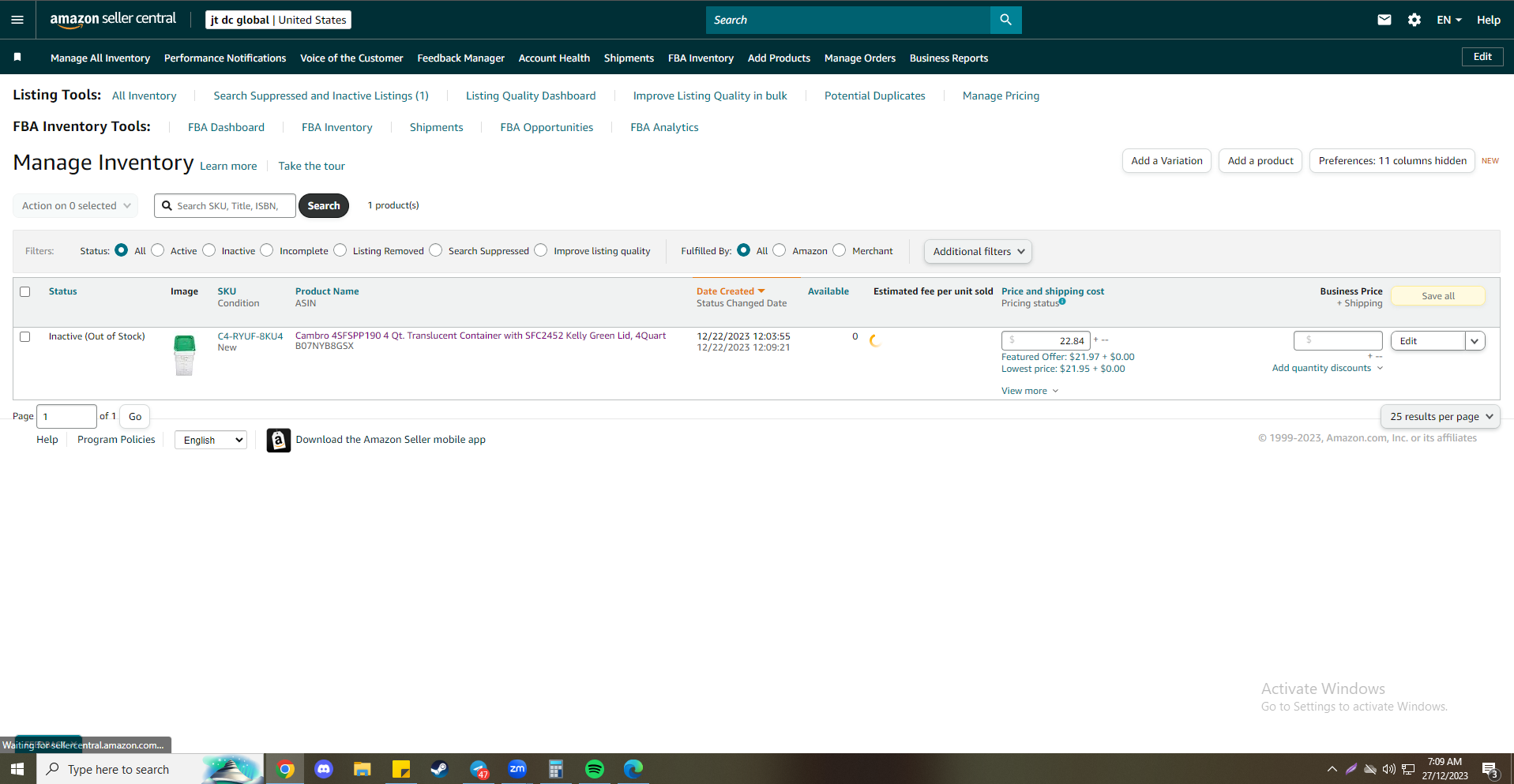Open the EN language dropdown in header

pos(1449,20)
